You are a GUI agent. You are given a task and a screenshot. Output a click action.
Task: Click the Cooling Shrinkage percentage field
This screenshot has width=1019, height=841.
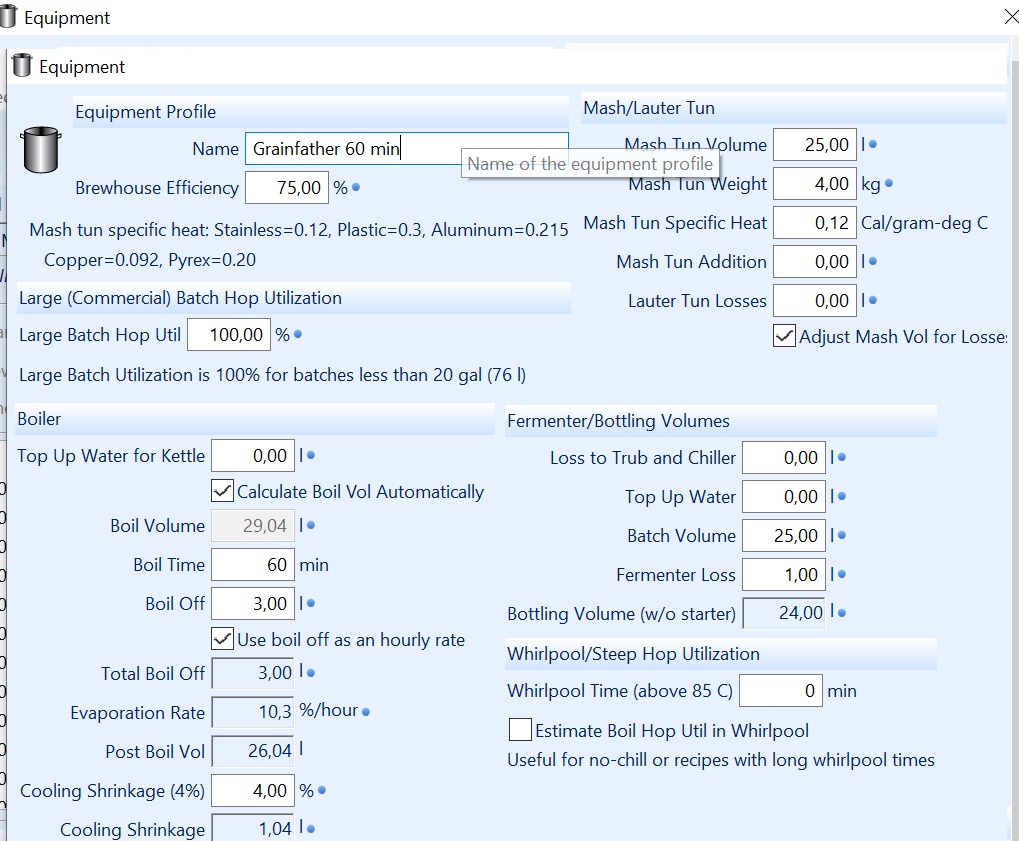[x=253, y=790]
